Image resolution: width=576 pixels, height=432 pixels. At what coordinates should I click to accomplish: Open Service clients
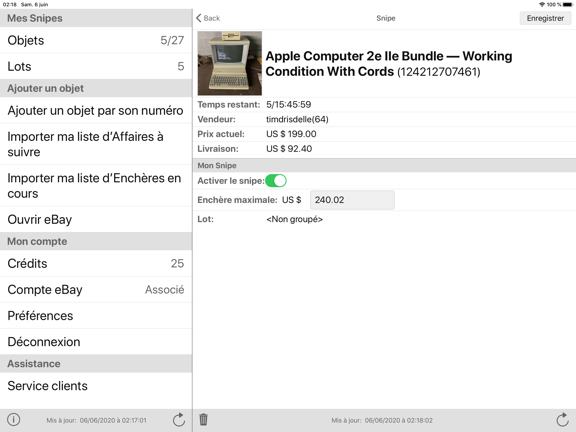tap(96, 386)
